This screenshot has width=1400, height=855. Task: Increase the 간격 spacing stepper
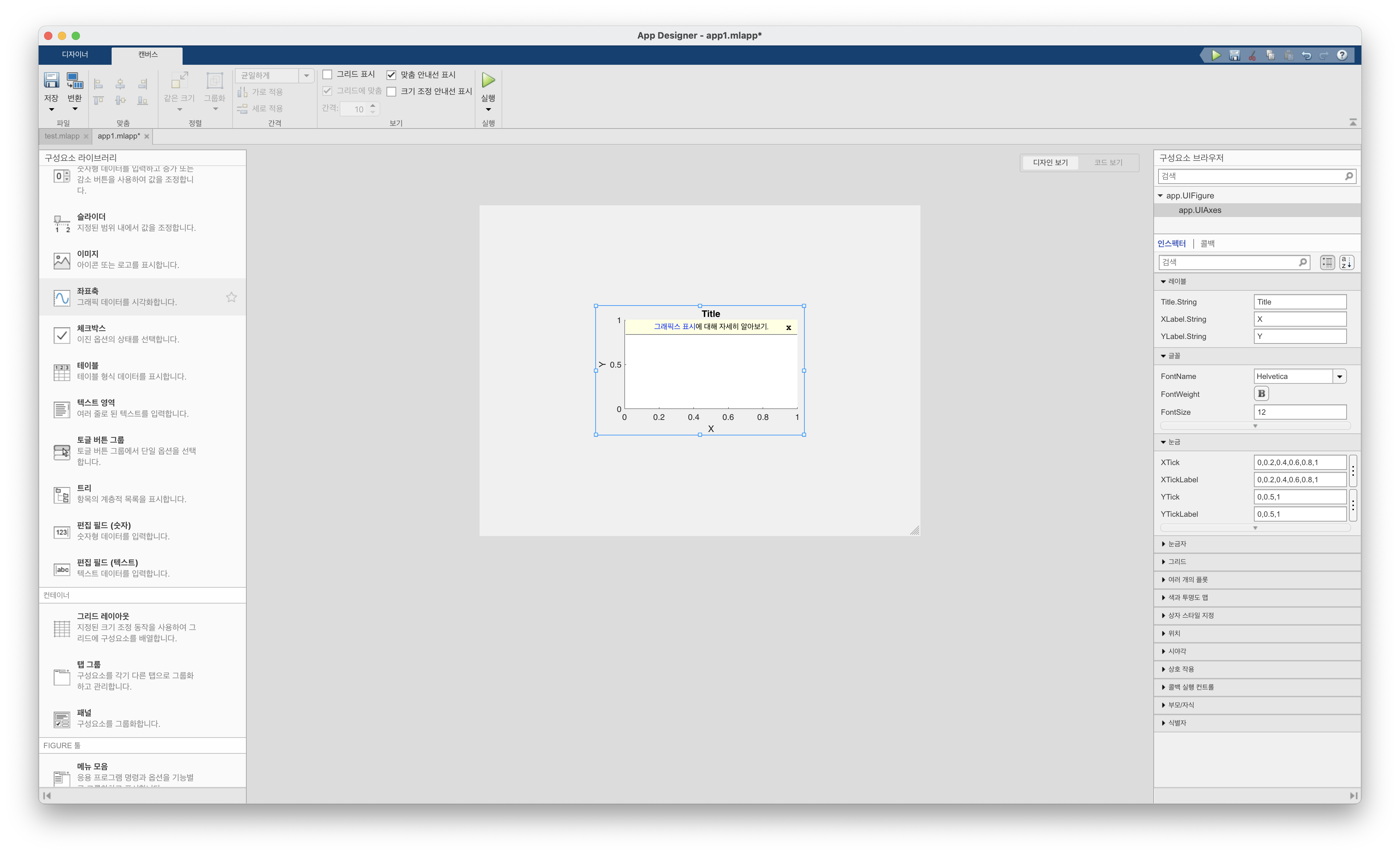(x=373, y=106)
